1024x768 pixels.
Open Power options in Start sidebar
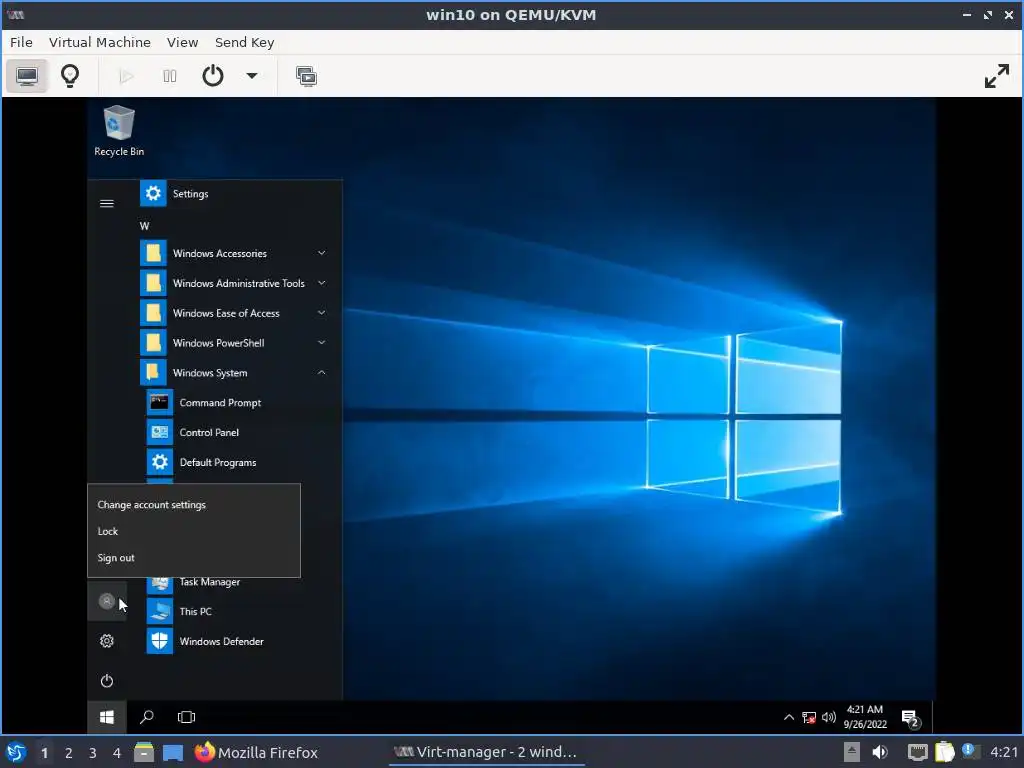(106, 681)
